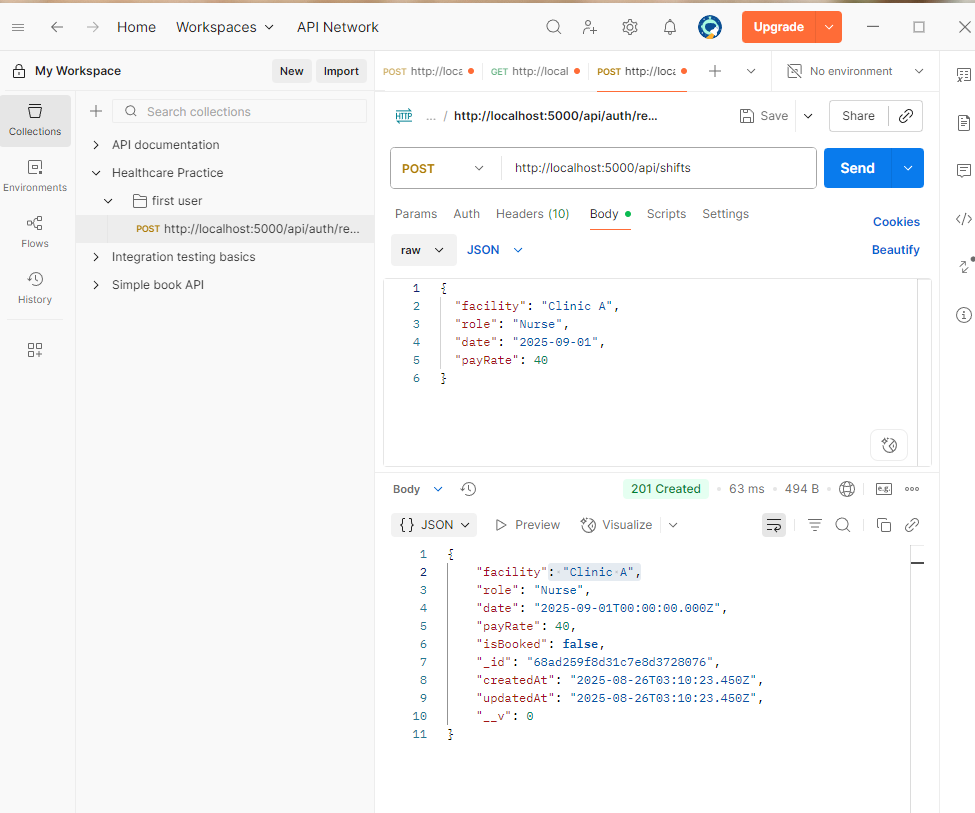Click the user avatar icon
Viewport: 975px width, 813px height.
tap(709, 27)
